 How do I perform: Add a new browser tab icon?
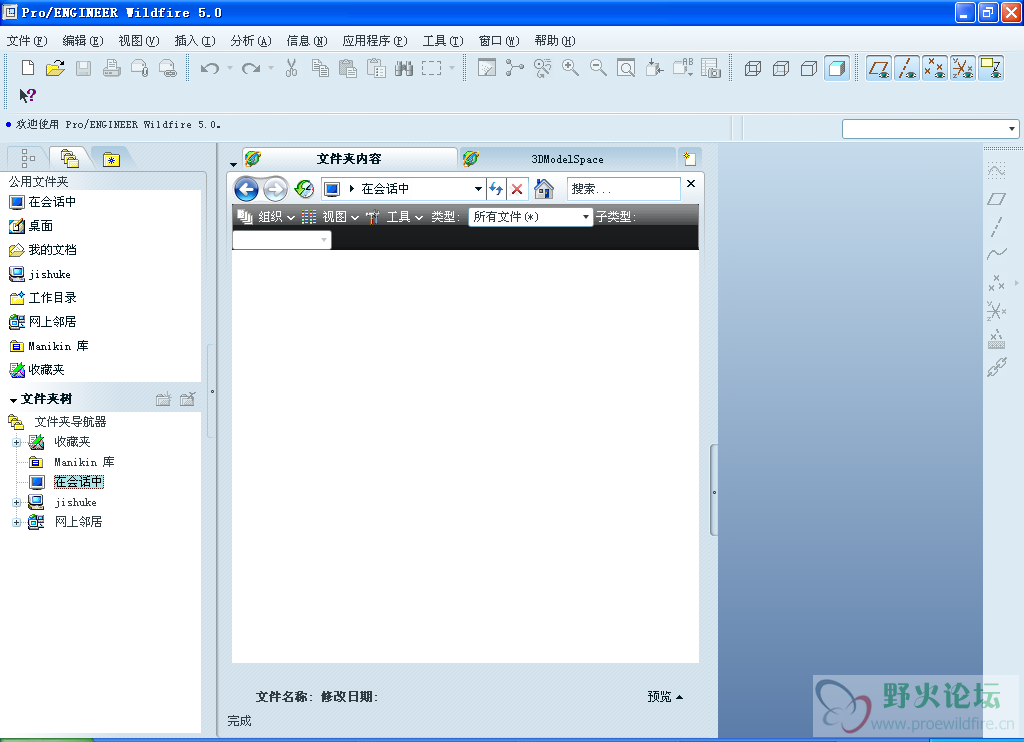[689, 158]
